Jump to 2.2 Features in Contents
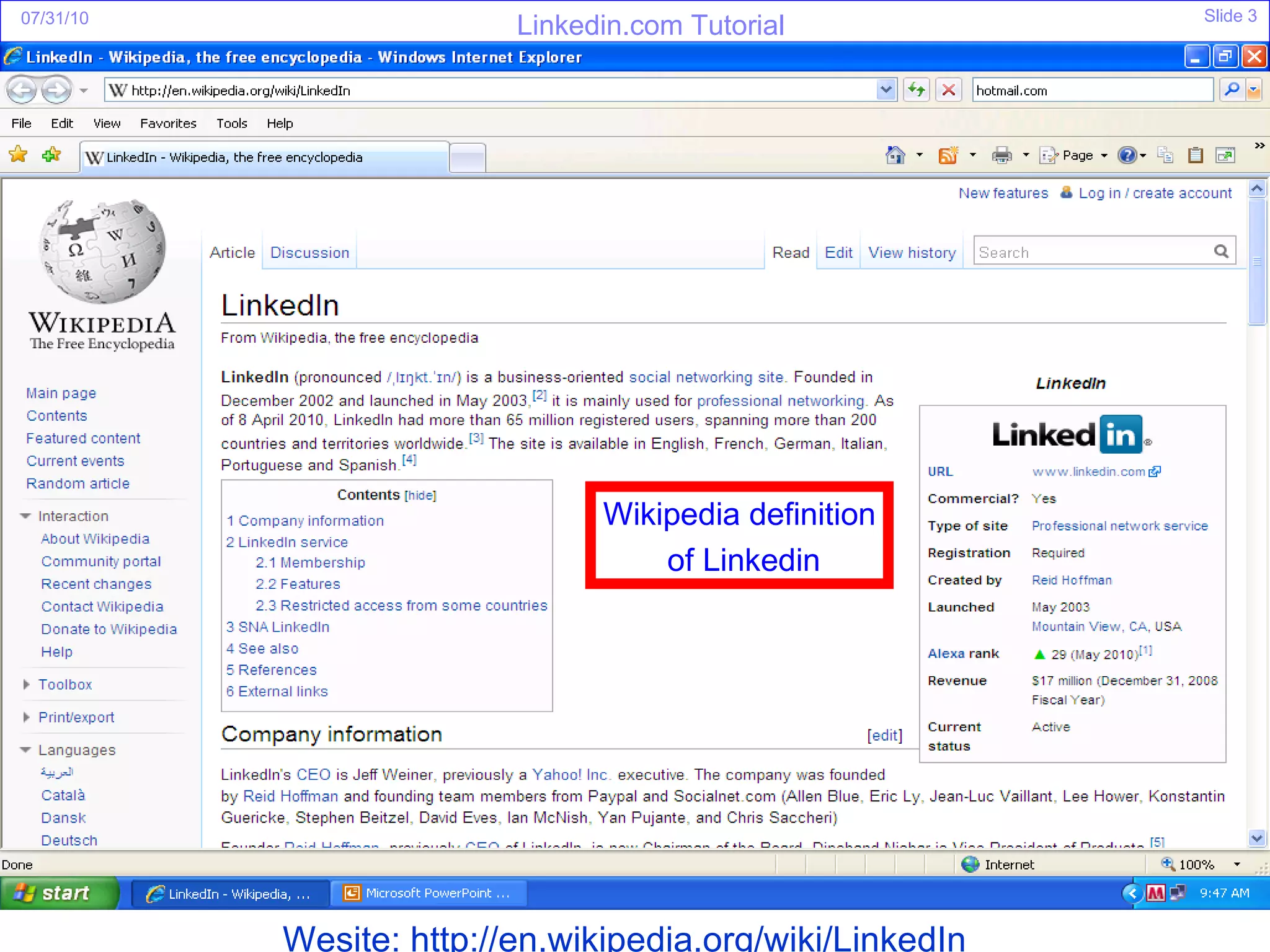 pos(298,584)
